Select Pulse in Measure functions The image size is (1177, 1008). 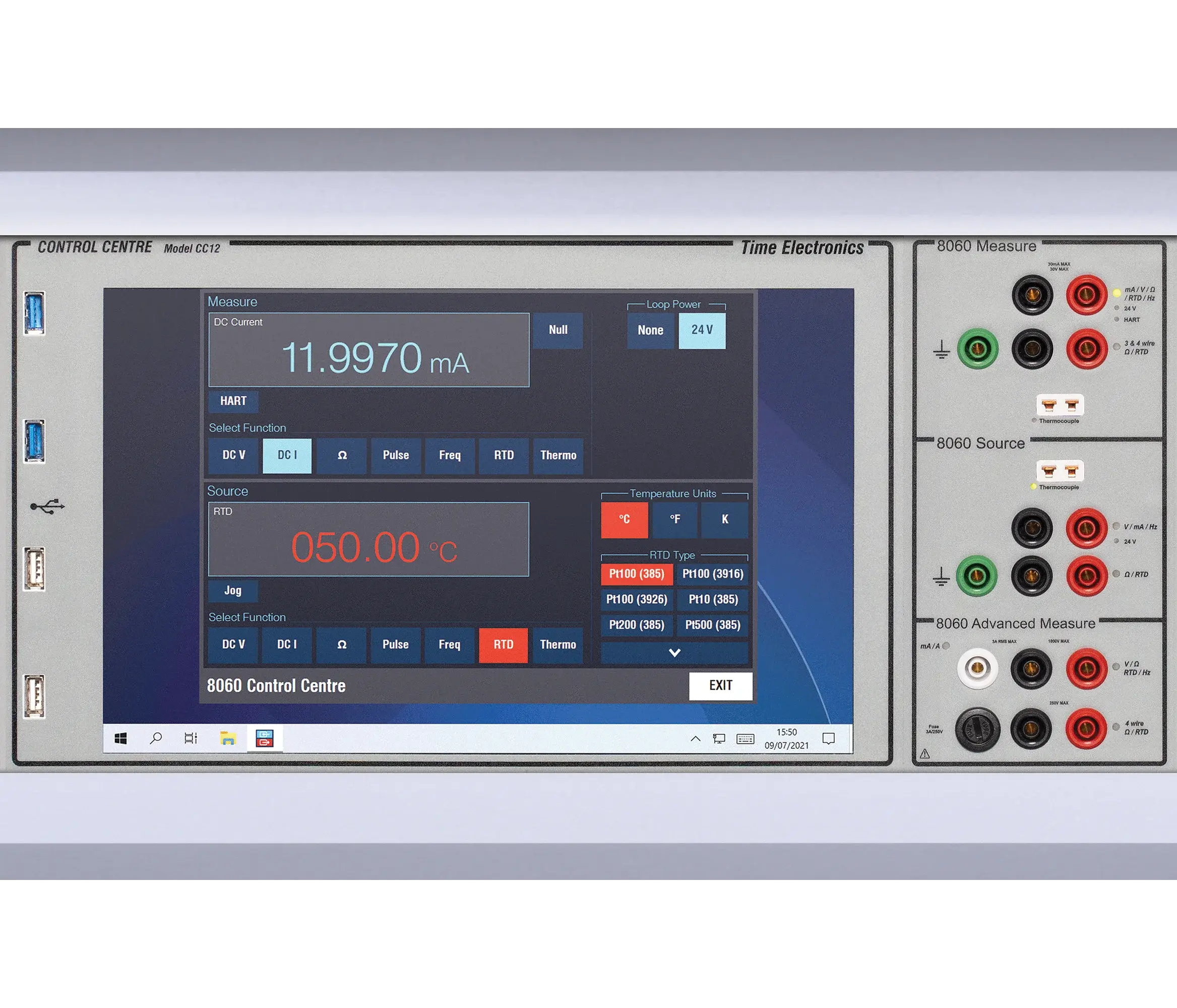396,456
